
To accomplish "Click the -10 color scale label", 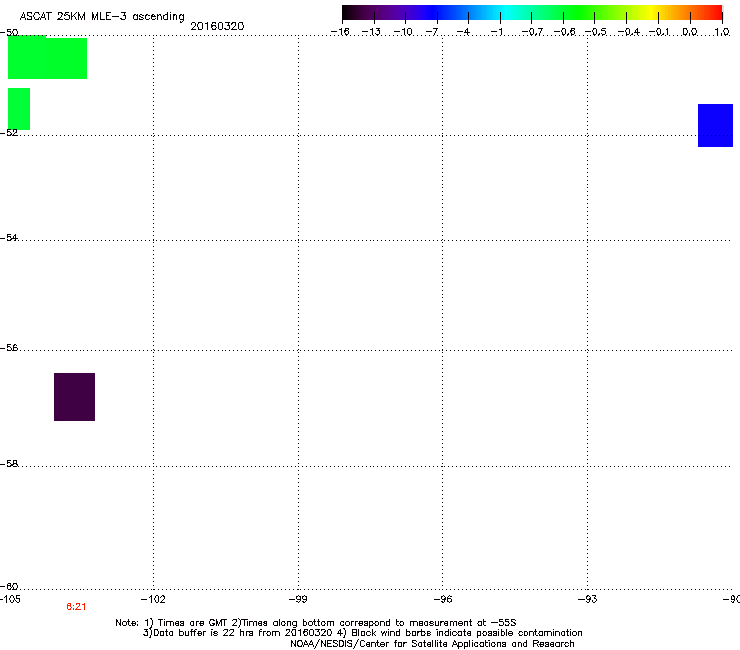I will [x=403, y=32].
